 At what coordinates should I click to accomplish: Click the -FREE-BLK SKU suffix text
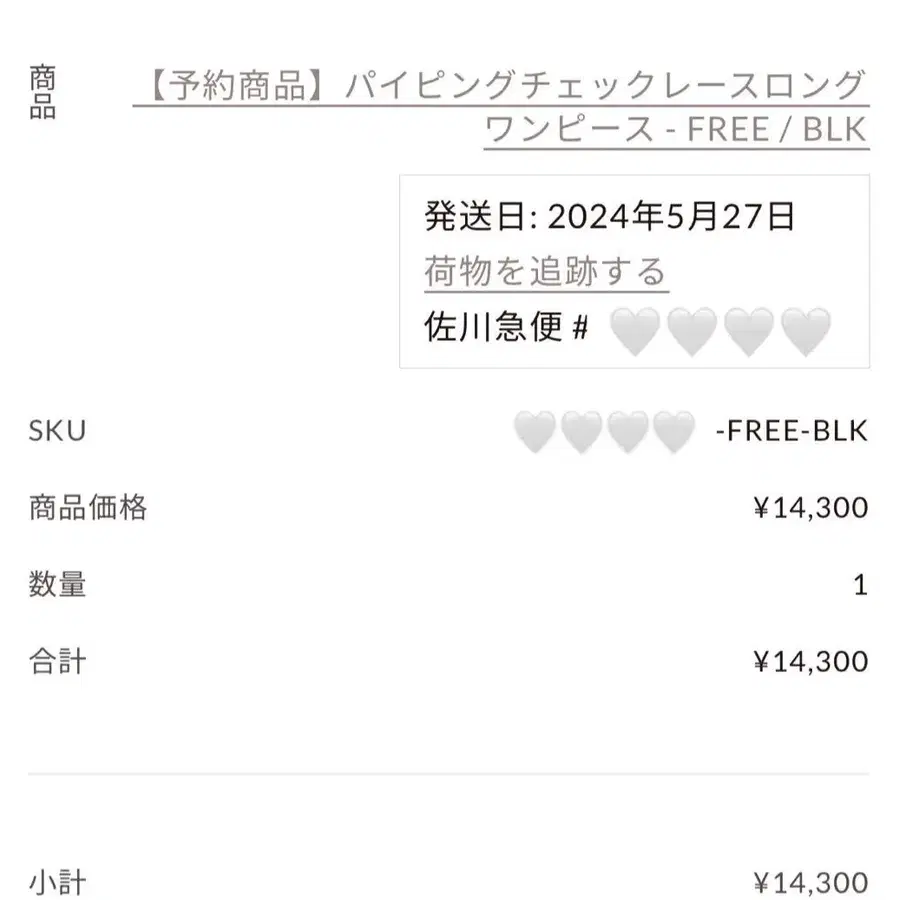pos(792,431)
